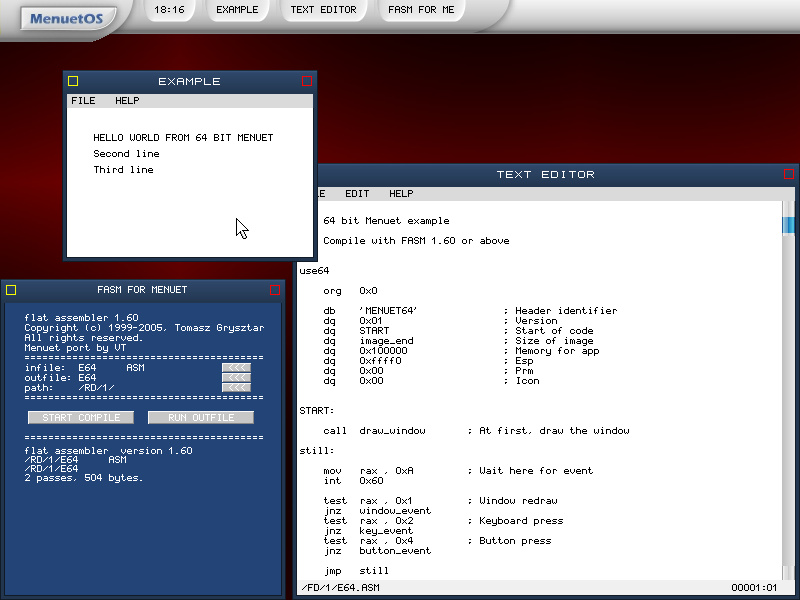
Task: Switch to EXAMPLE via its taskbar button
Action: click(x=237, y=10)
